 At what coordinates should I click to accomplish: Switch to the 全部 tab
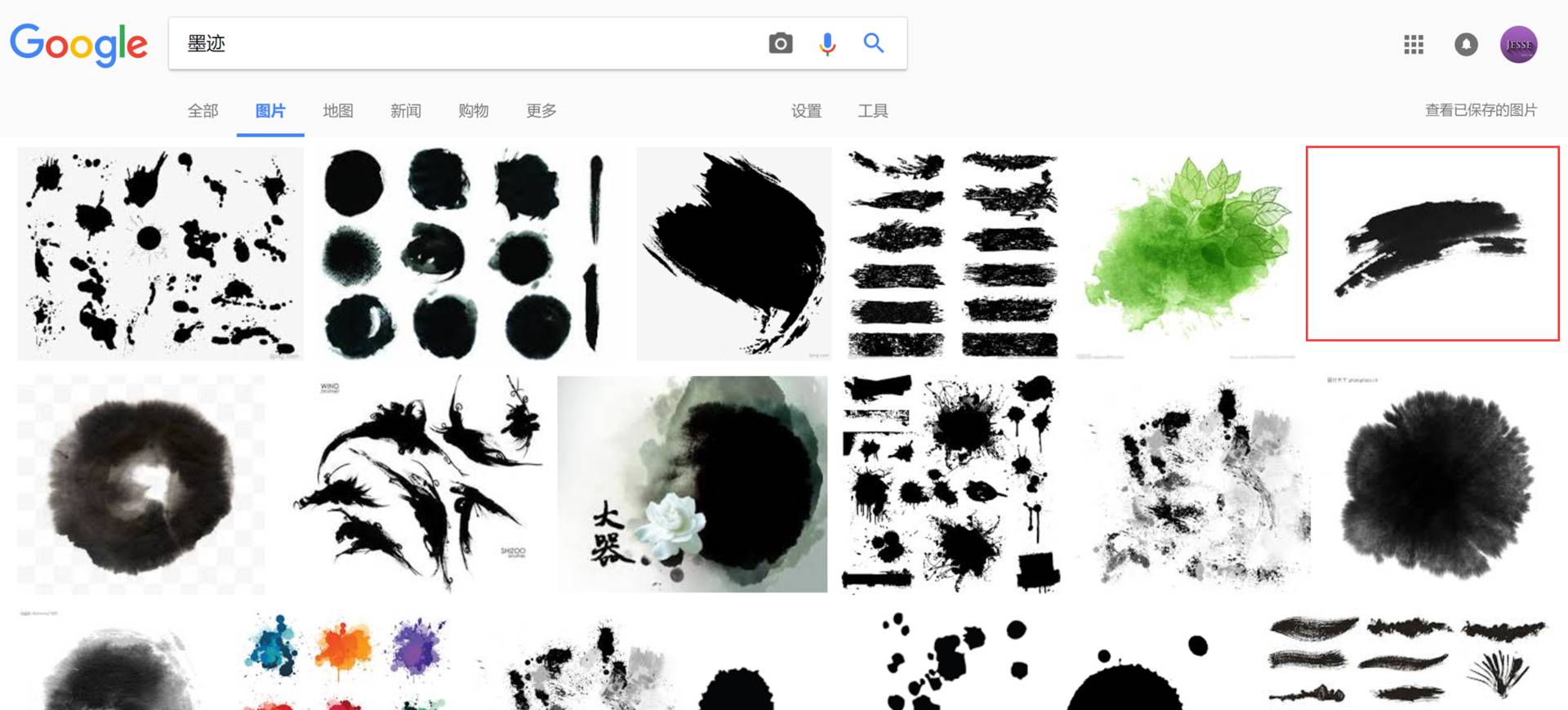203,111
